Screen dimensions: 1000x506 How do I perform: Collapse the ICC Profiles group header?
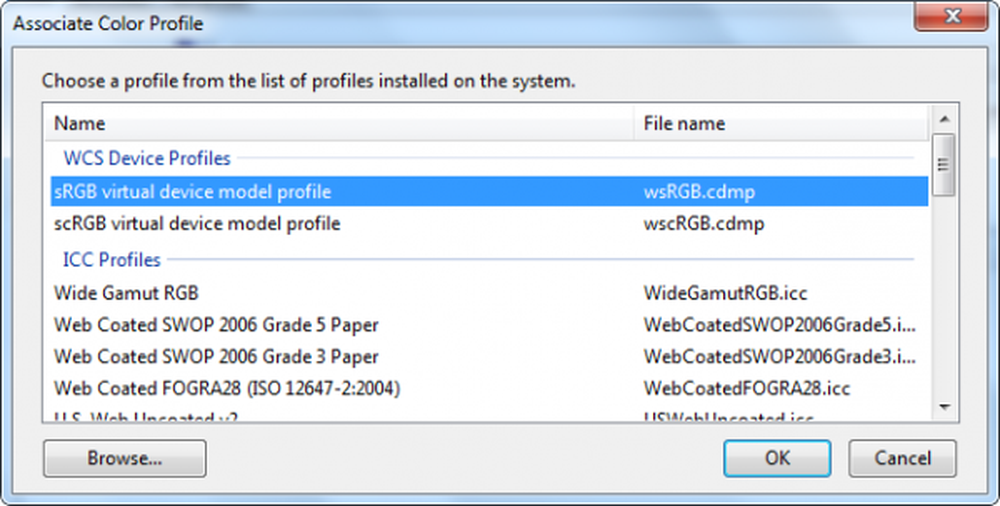pos(111,260)
